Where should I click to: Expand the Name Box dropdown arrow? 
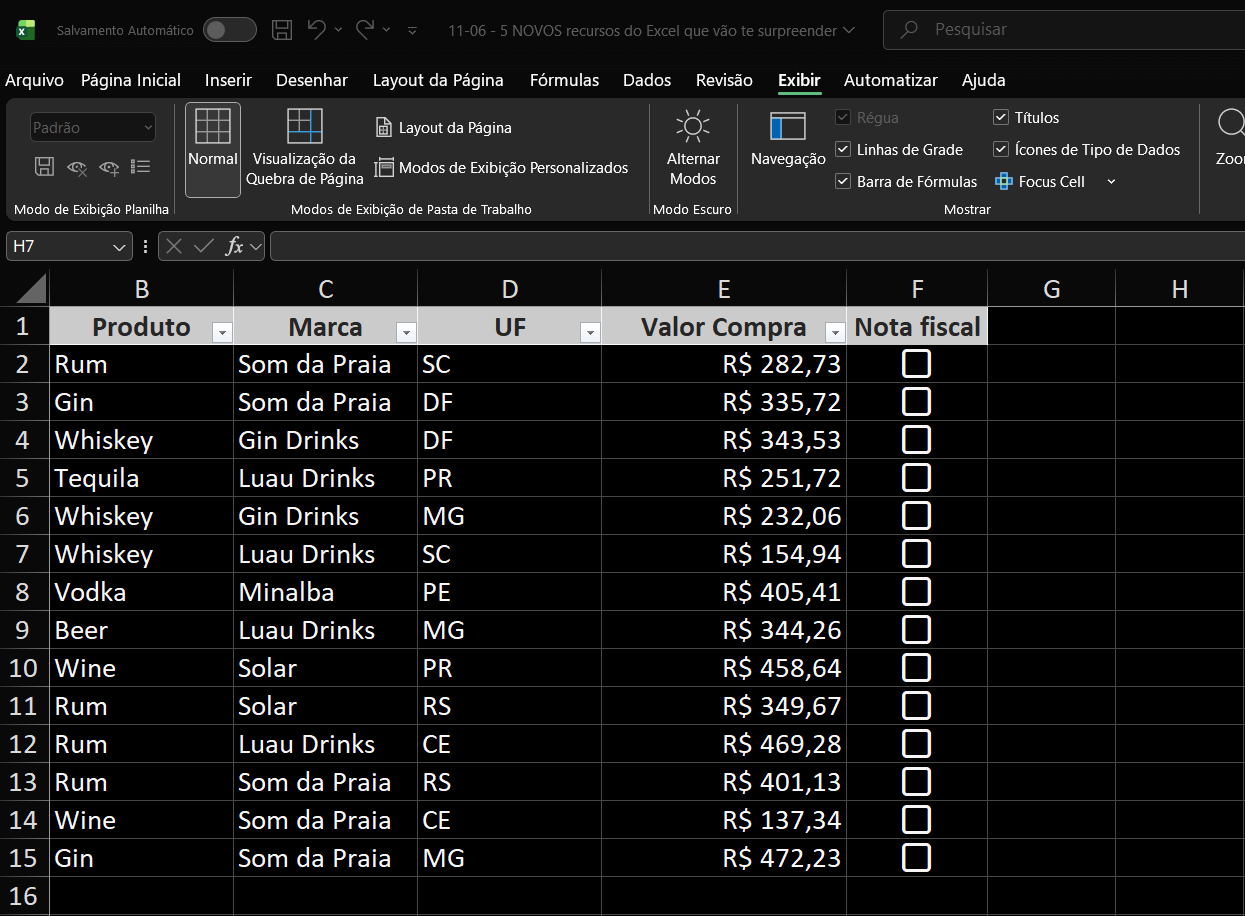120,246
